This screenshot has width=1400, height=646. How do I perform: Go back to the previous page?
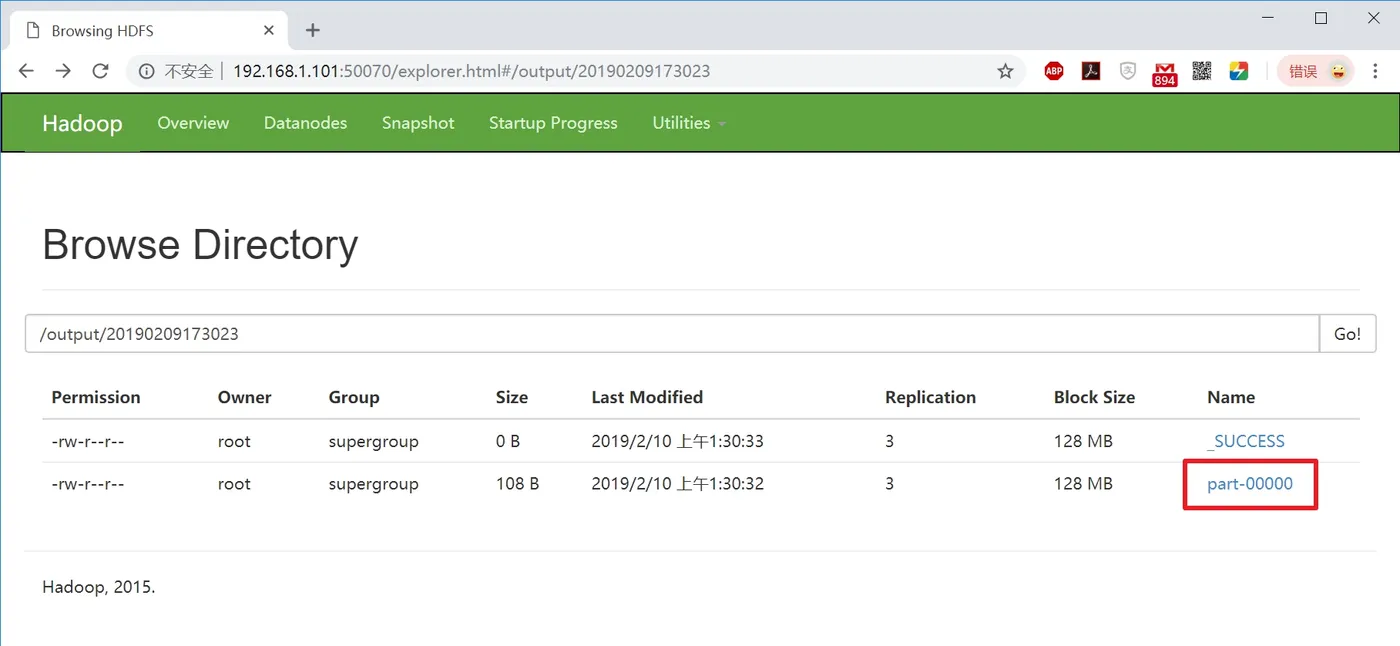[26, 71]
